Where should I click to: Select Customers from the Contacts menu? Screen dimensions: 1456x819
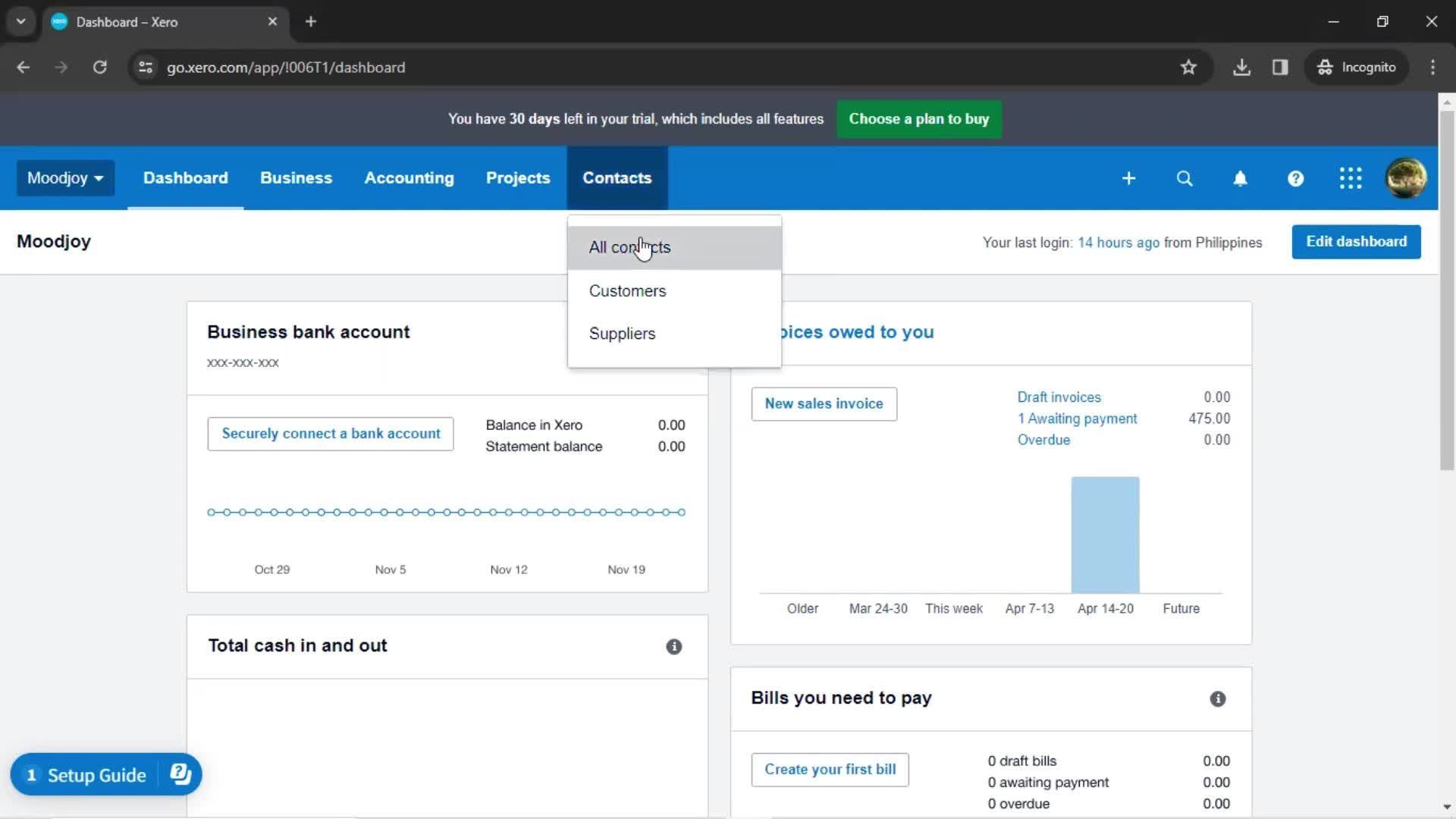pyautogui.click(x=674, y=291)
